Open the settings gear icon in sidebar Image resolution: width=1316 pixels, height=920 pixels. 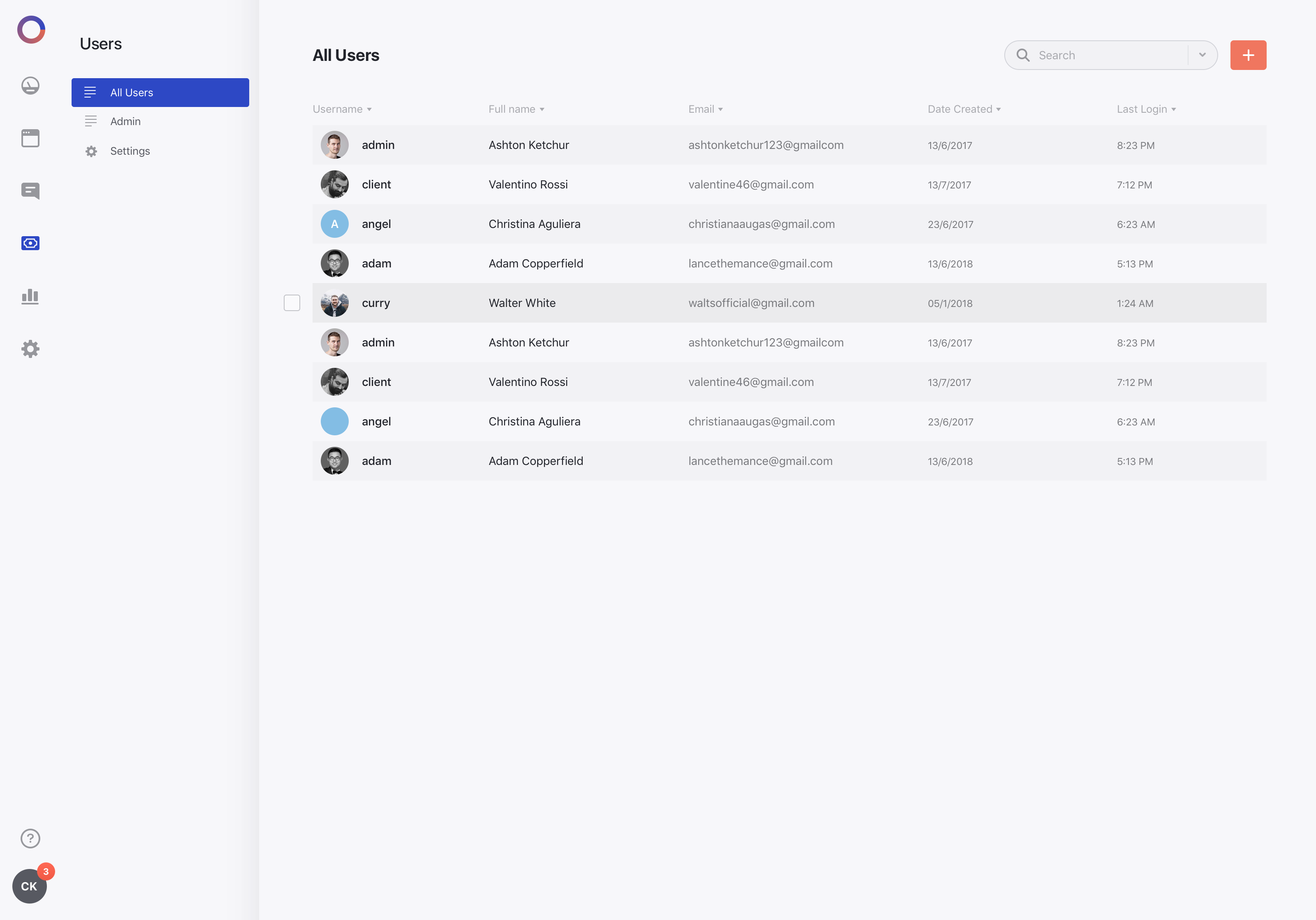tap(30, 349)
